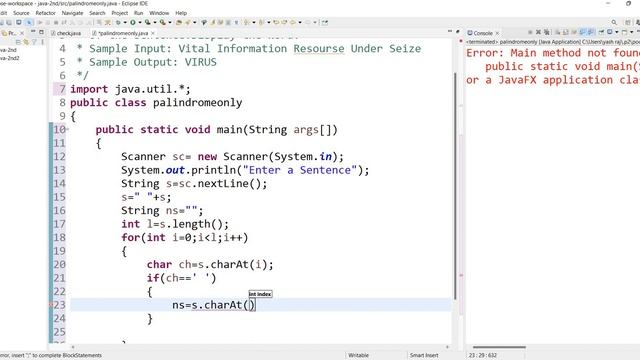Click the editor vertical scrollbar
The image size is (640, 360).
(x=455, y=186)
